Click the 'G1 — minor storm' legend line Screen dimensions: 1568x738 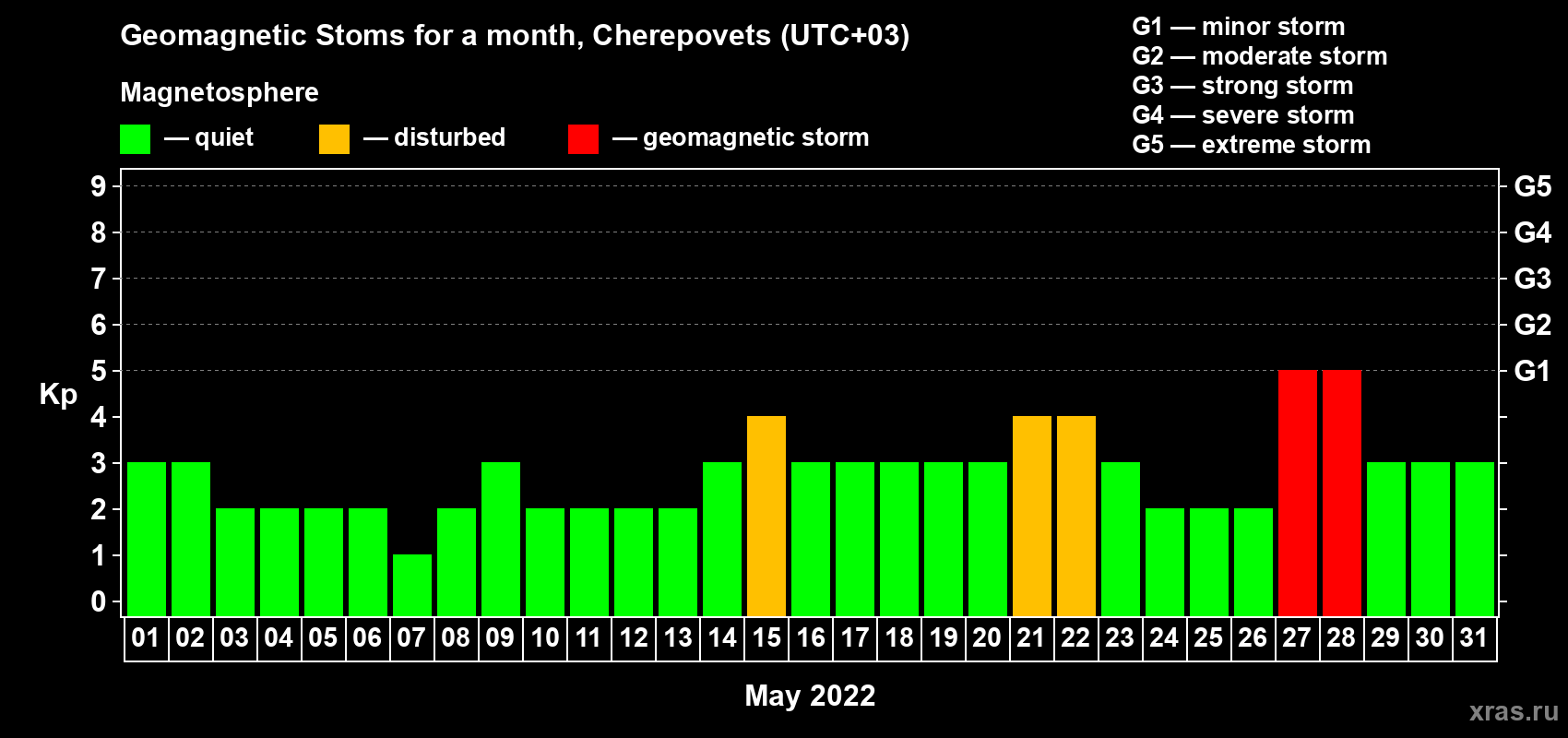tap(1239, 27)
